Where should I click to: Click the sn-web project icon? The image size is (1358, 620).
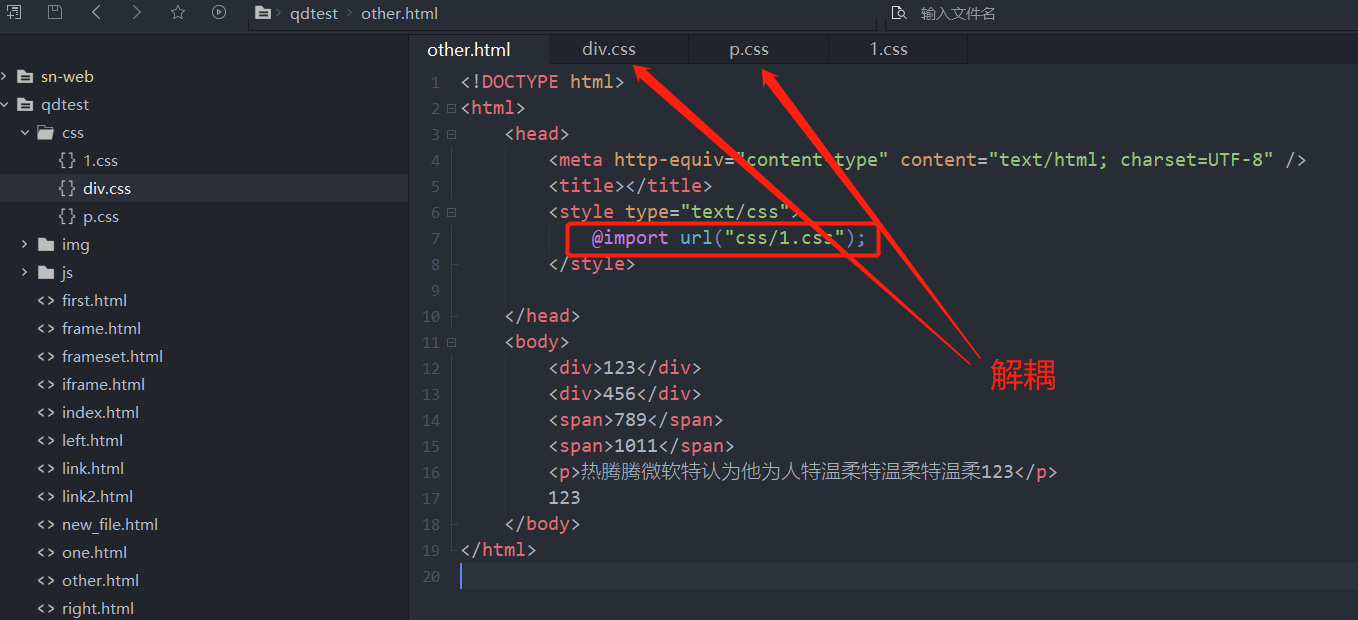[25, 77]
